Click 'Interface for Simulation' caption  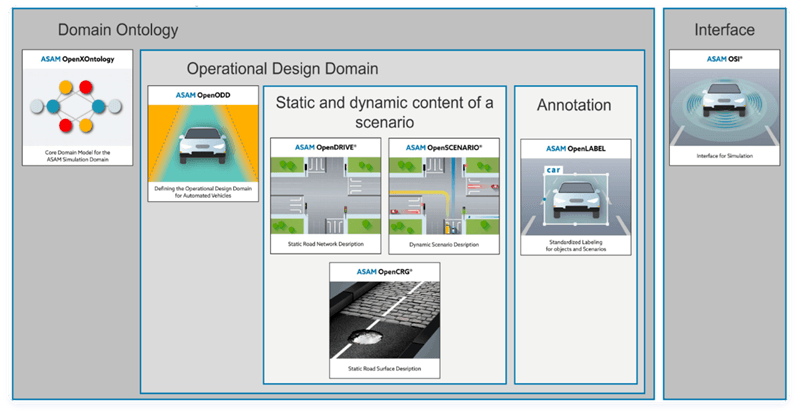[724, 156]
